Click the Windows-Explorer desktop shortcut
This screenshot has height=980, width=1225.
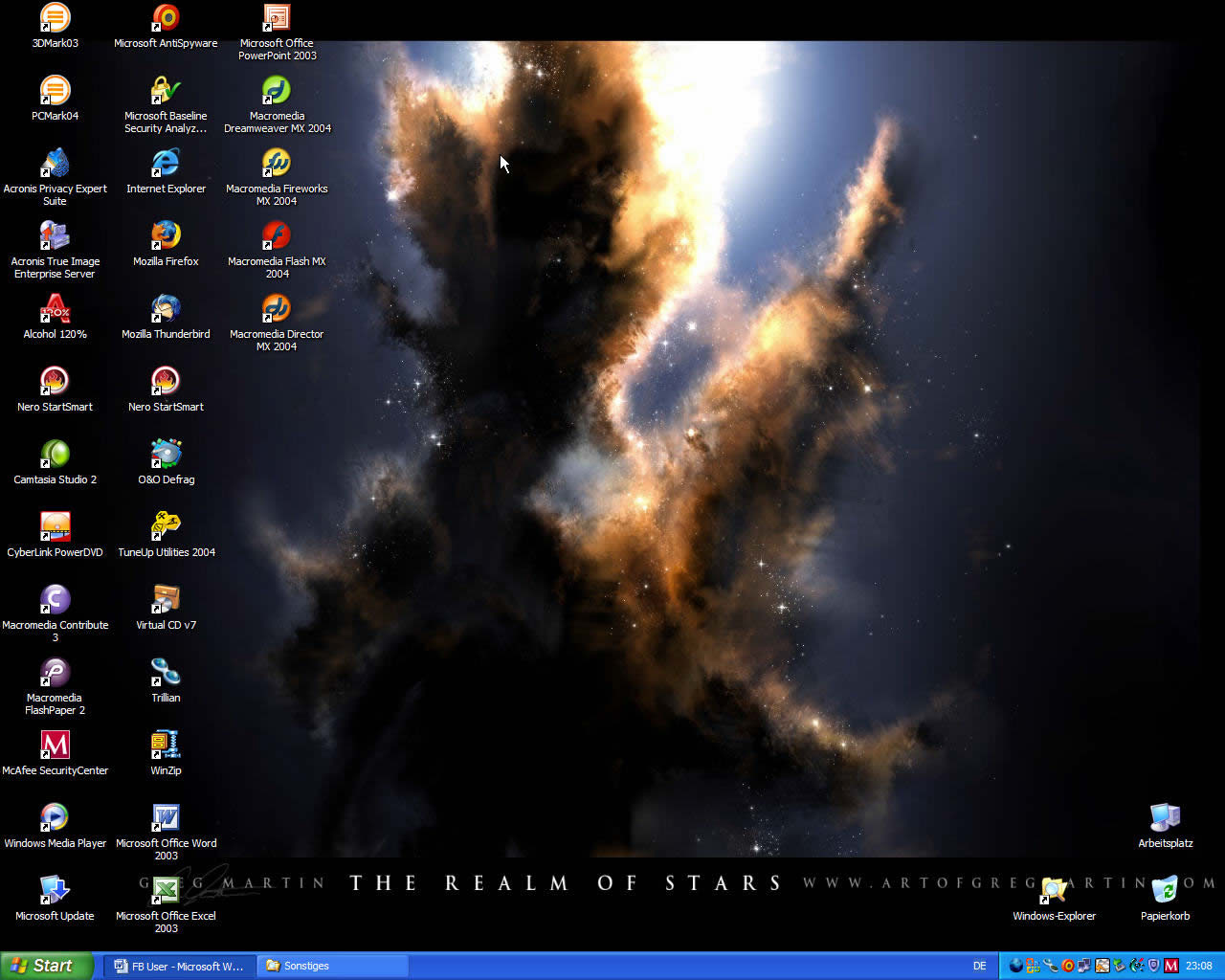(x=1054, y=900)
